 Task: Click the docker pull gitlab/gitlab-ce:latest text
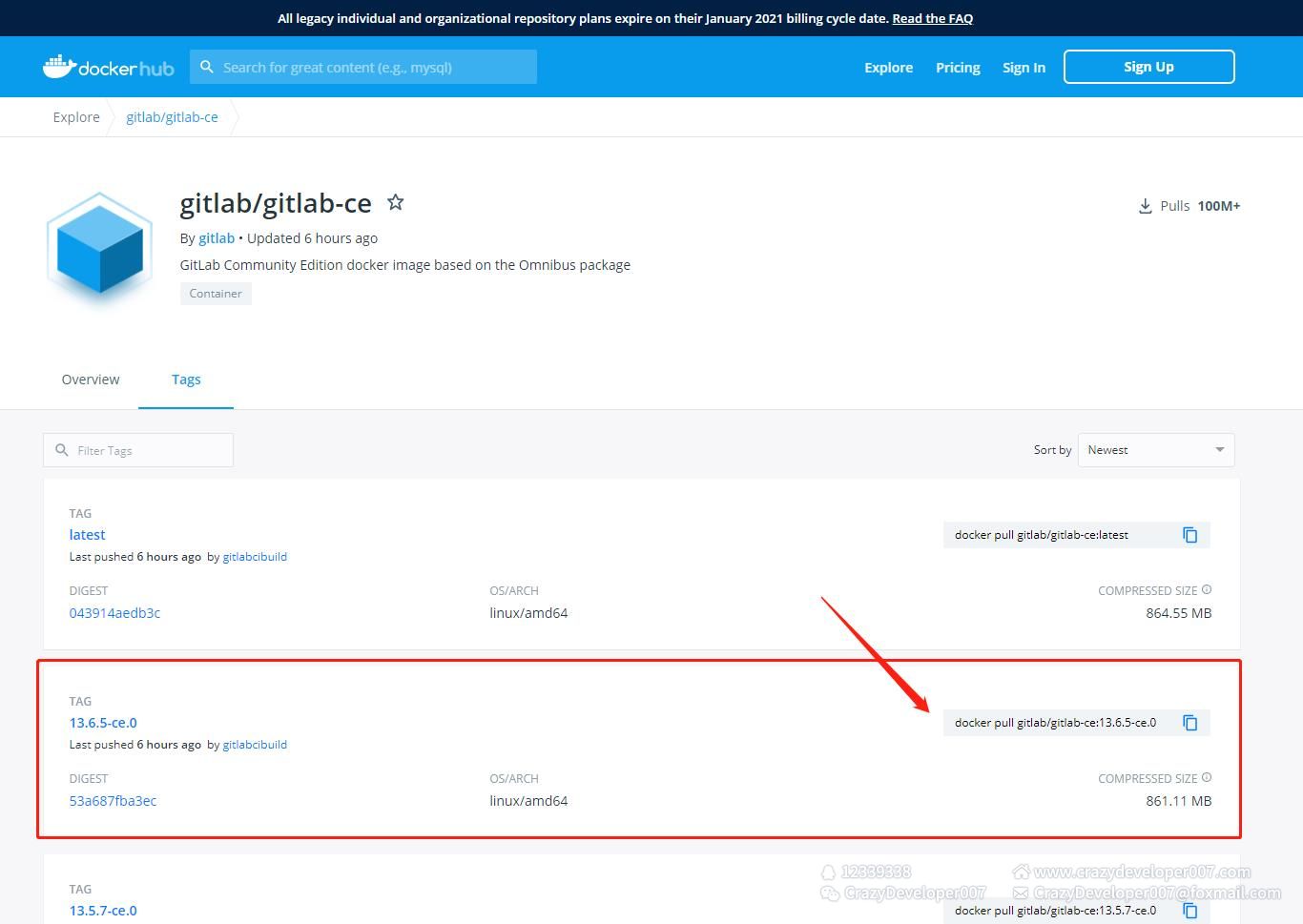point(1042,535)
